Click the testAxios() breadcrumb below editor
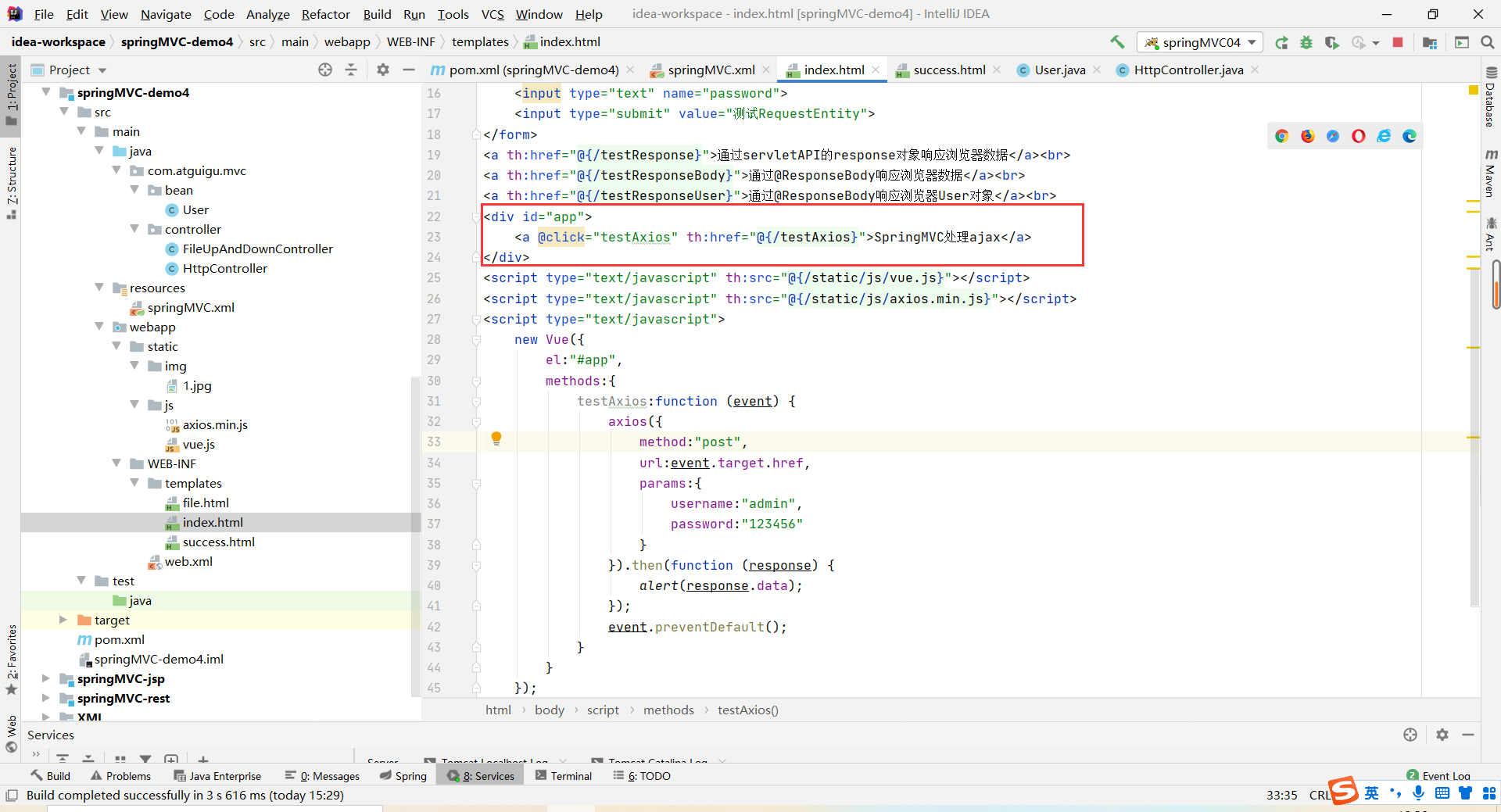The image size is (1501, 812). coord(748,710)
